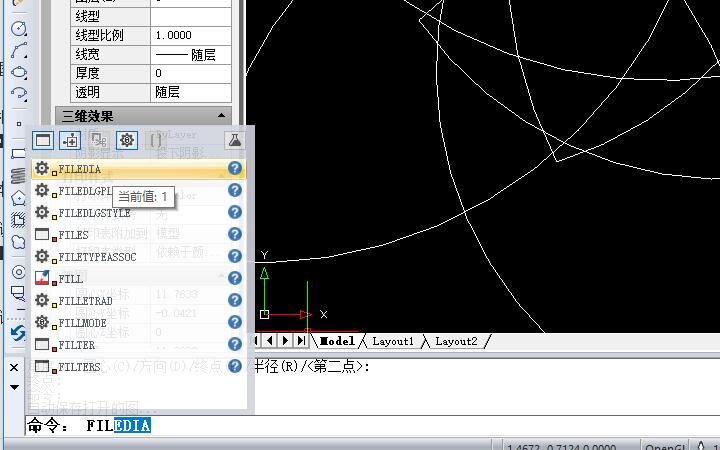
Task: Open help for FILLMODE suggestion
Action: (x=235, y=323)
